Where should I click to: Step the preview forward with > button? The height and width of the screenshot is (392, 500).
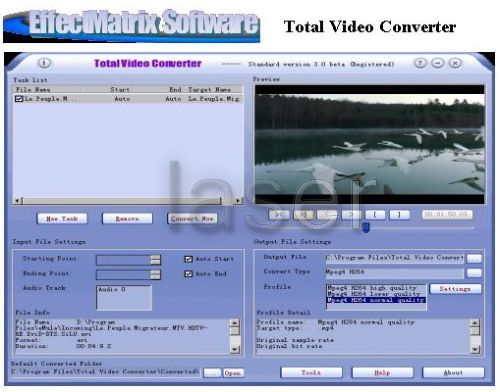pos(351,215)
